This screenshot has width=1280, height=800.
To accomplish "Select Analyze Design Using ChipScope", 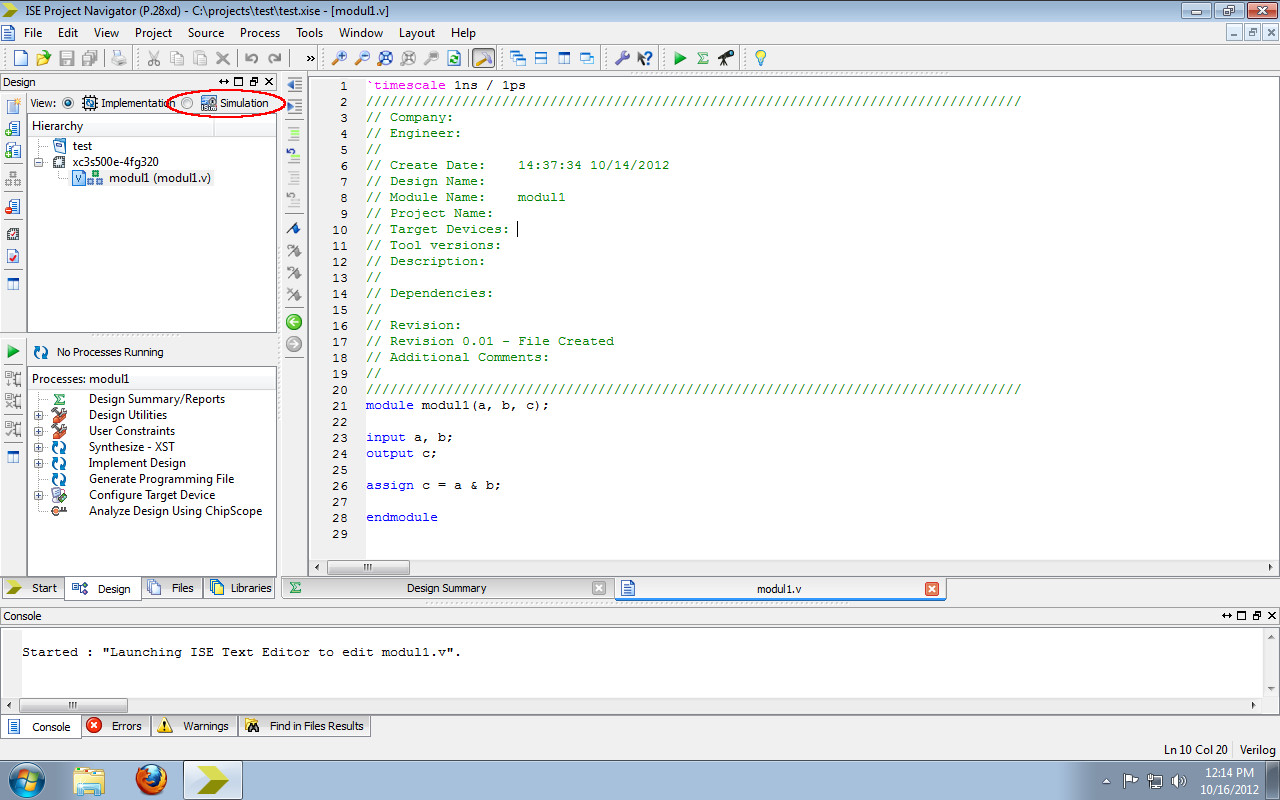I will pyautogui.click(x=176, y=511).
